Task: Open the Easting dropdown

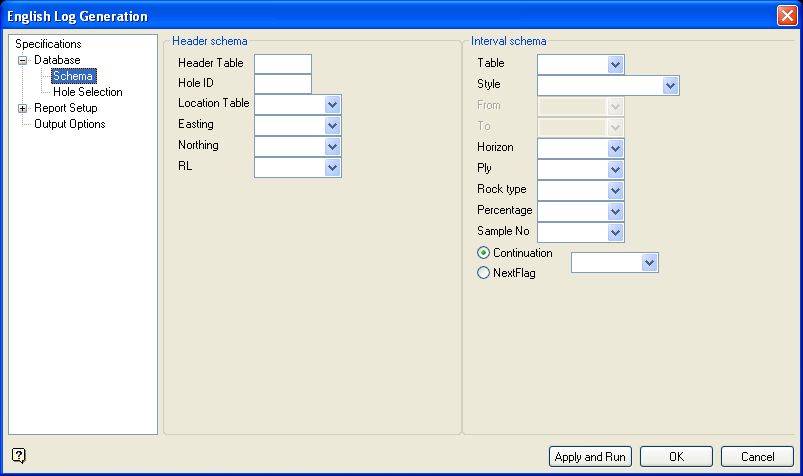Action: 332,126
